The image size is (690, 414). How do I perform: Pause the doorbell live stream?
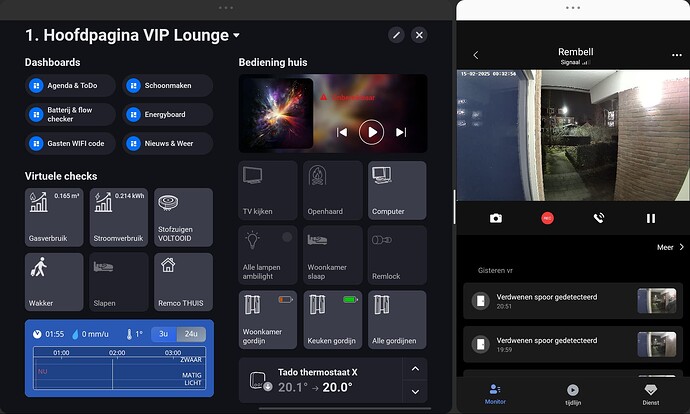pyautogui.click(x=651, y=218)
